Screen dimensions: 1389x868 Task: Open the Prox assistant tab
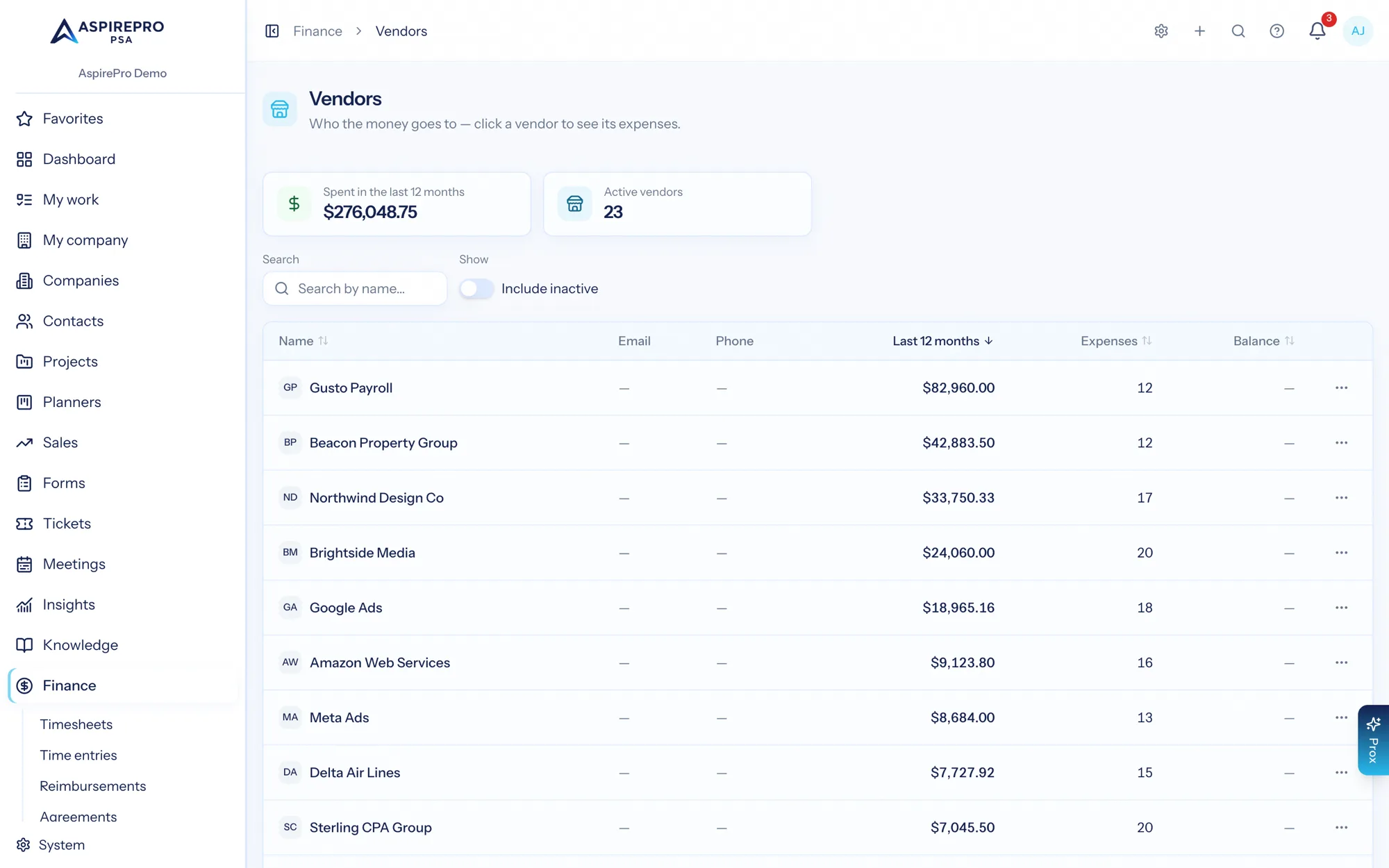tap(1373, 740)
